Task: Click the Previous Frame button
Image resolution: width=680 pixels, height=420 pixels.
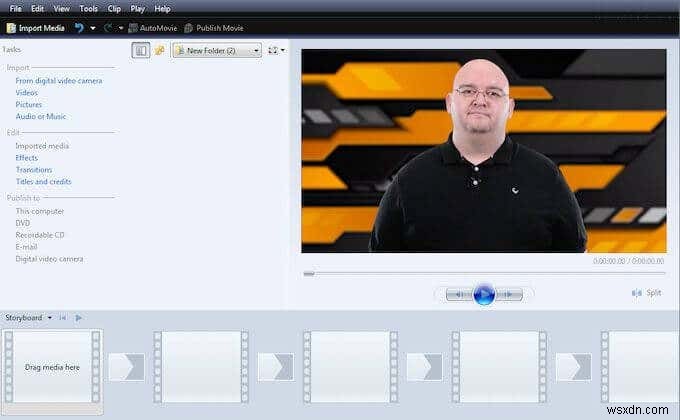Action: tap(459, 295)
